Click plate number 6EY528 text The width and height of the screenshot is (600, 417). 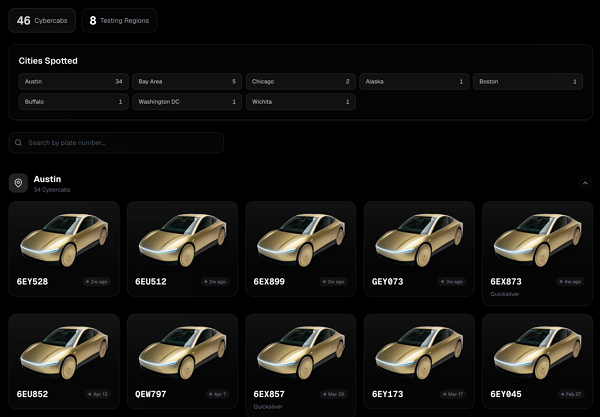click(x=33, y=282)
